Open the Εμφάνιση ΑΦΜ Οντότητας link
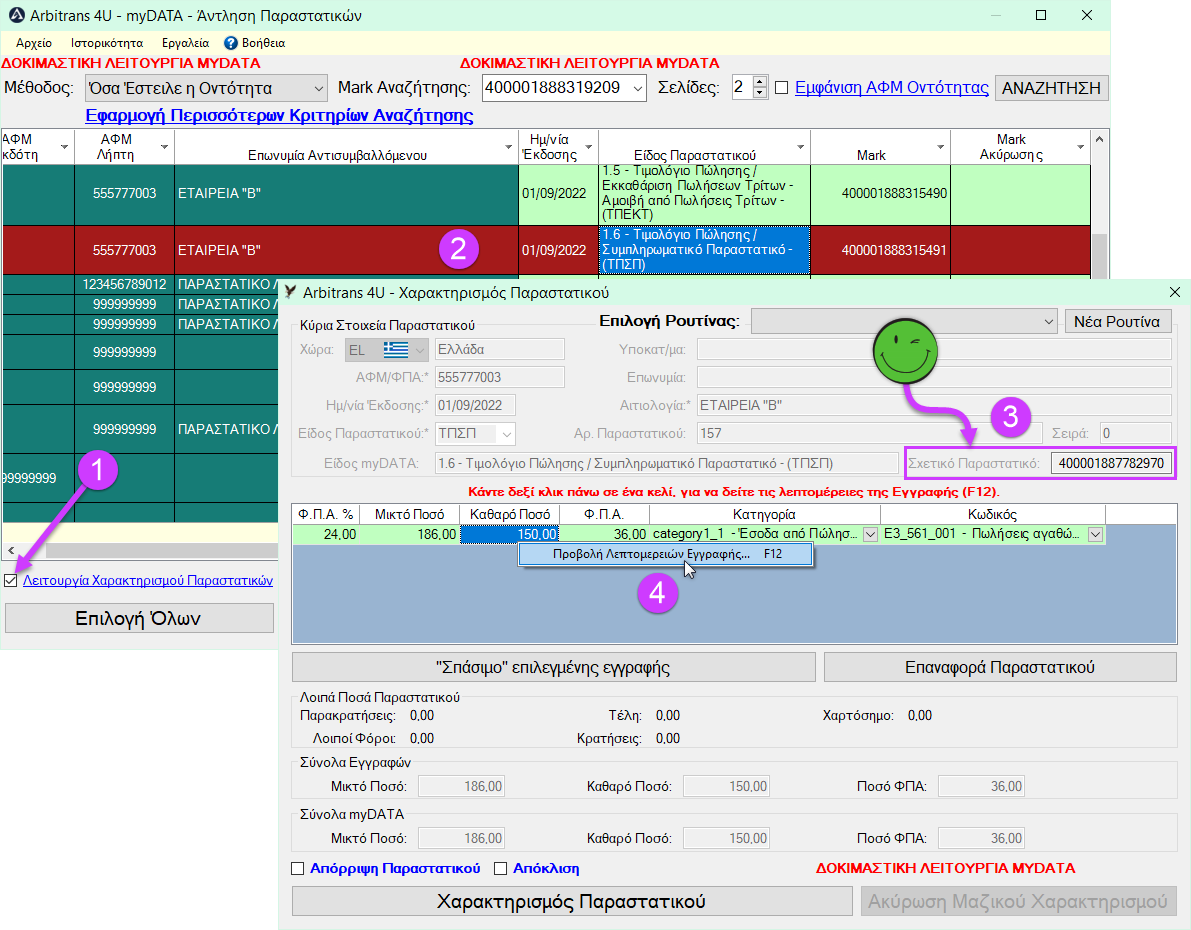Image resolution: width=1191 pixels, height=930 pixels. click(892, 88)
